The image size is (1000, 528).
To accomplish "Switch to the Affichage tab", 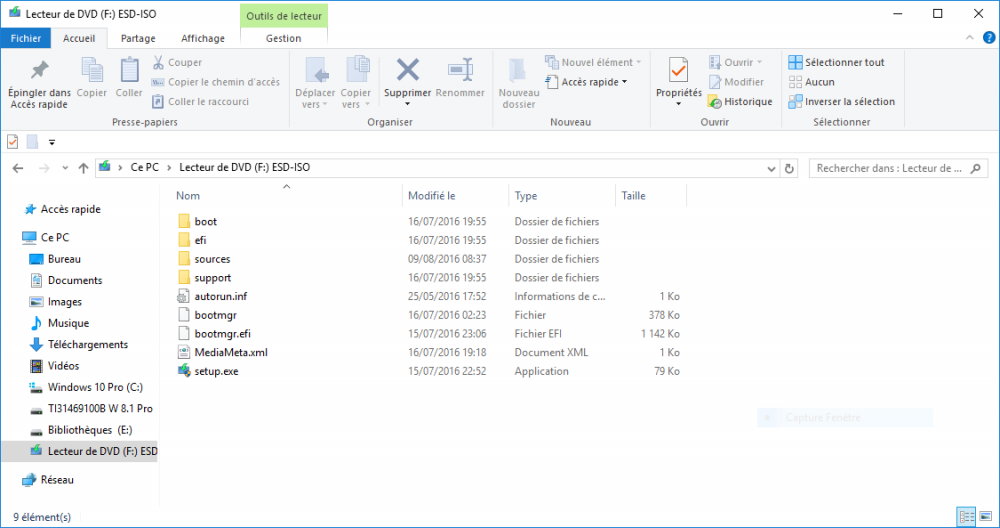I will click(203, 38).
